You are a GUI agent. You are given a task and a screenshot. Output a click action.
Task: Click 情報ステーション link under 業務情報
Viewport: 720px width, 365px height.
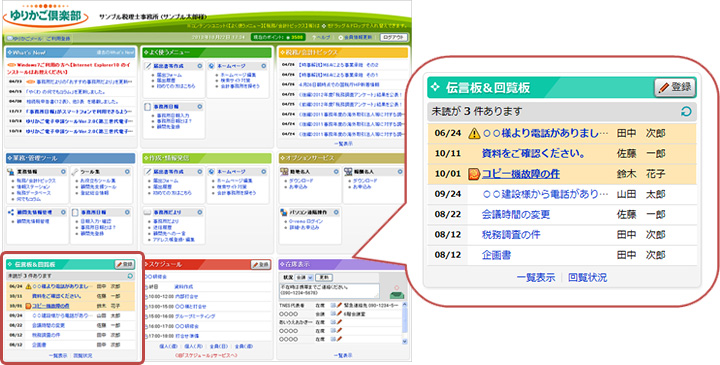[33, 187]
